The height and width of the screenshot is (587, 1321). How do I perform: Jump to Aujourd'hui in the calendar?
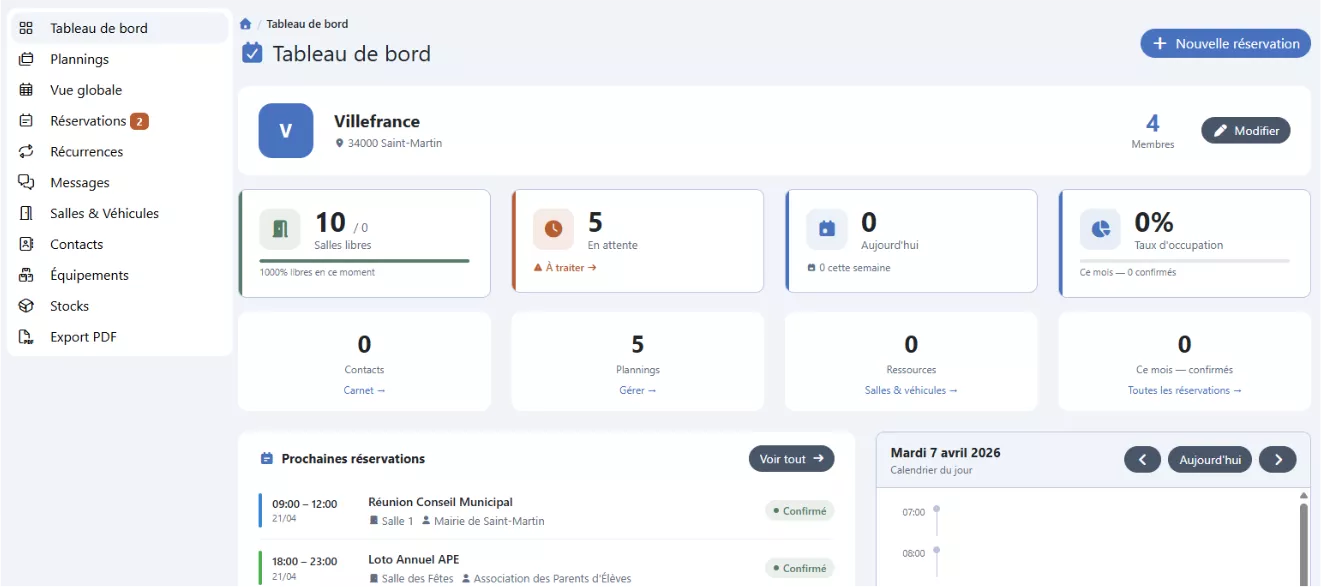pyautogui.click(x=1210, y=460)
